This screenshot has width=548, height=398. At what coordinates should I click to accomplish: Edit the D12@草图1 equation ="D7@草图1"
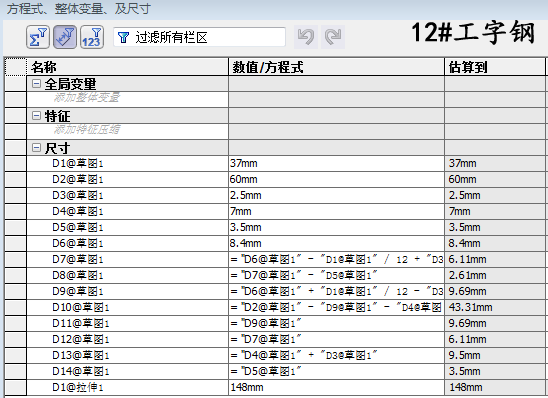[337, 340]
